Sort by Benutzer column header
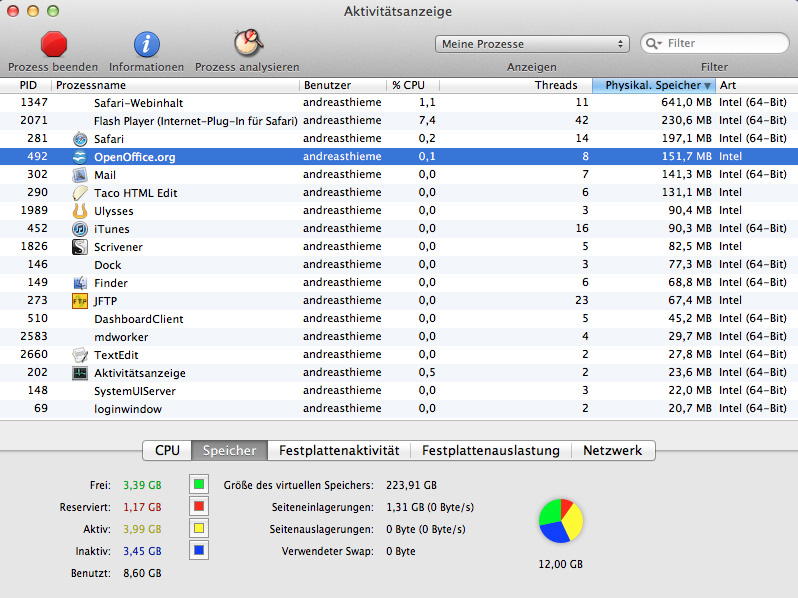 point(343,85)
